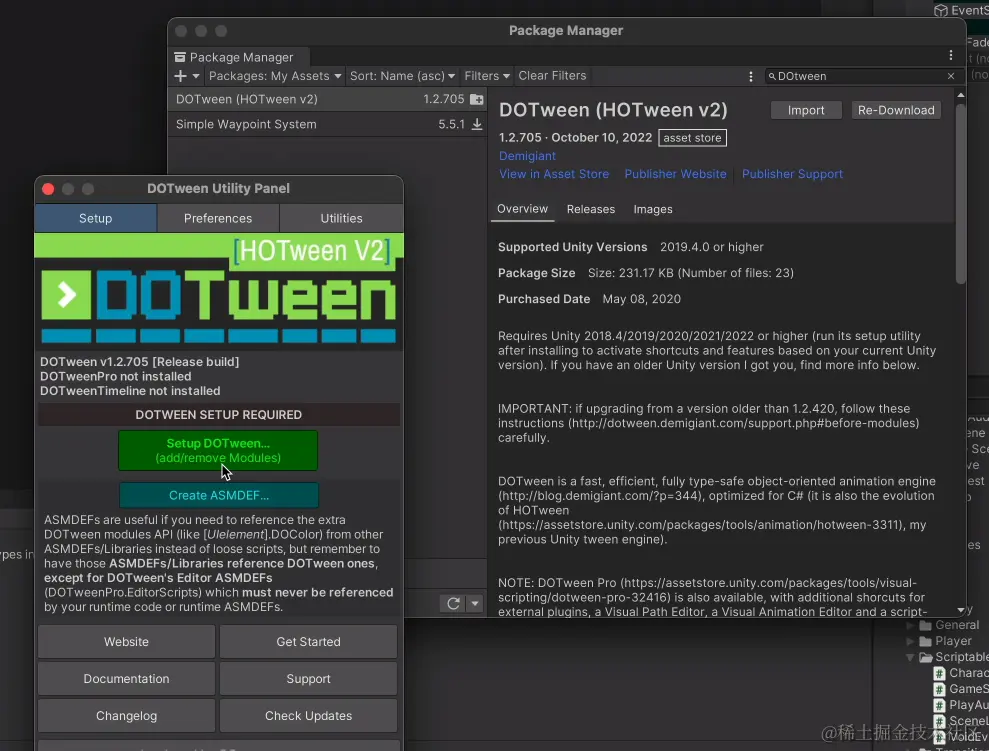The height and width of the screenshot is (751, 989).
Task: Switch to the Setup tab in DOTween Utility Panel
Action: point(95,218)
